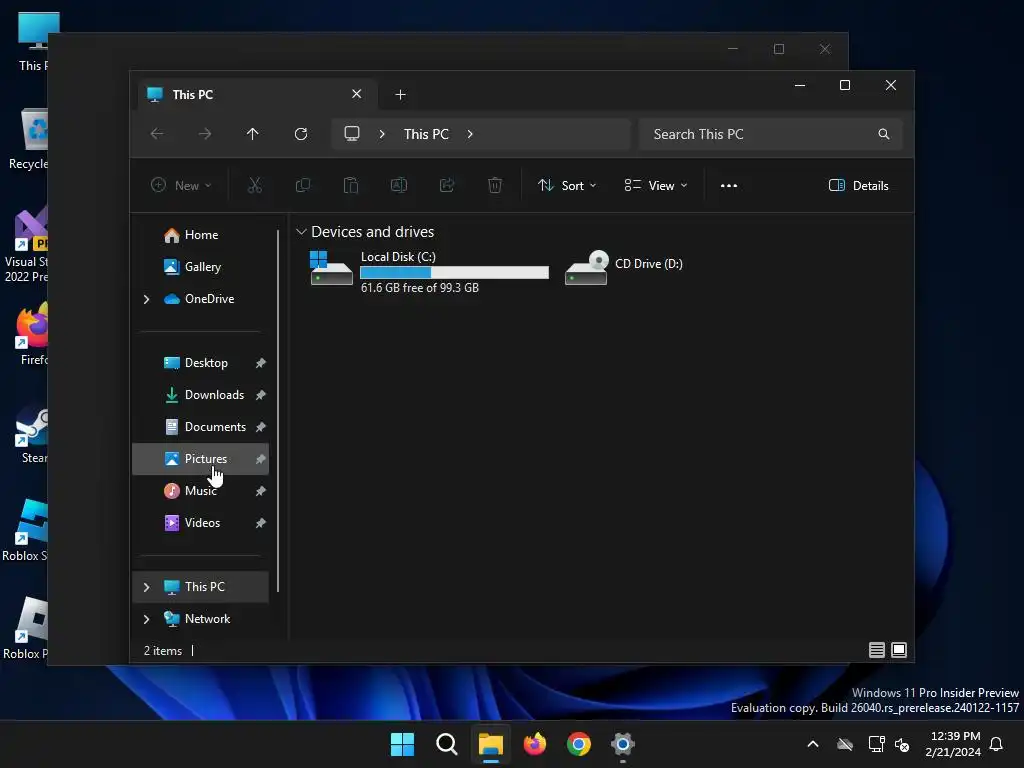Unpin Desktop using its pin icon

pyautogui.click(x=261, y=363)
